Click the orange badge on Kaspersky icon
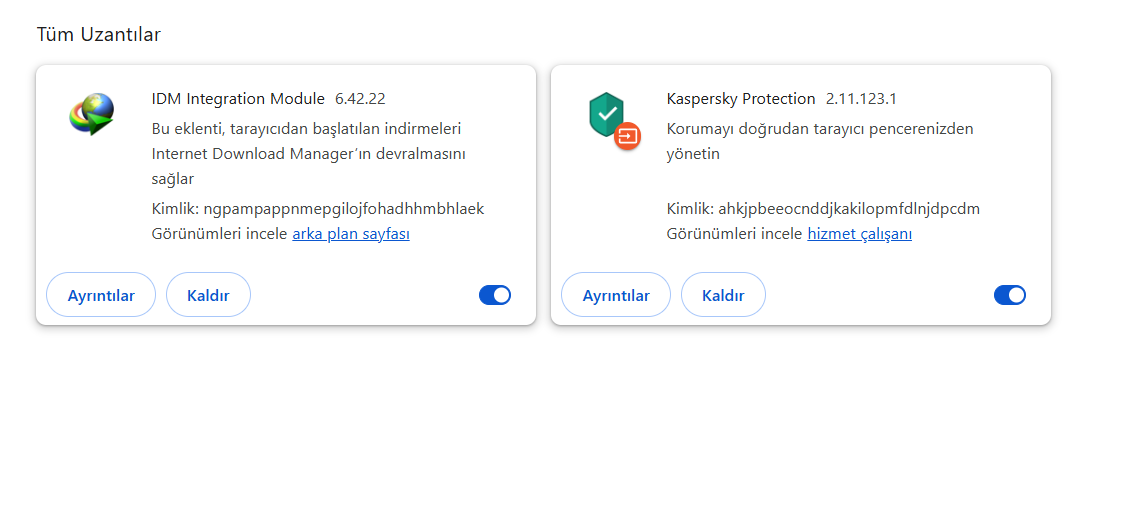 coord(628,135)
